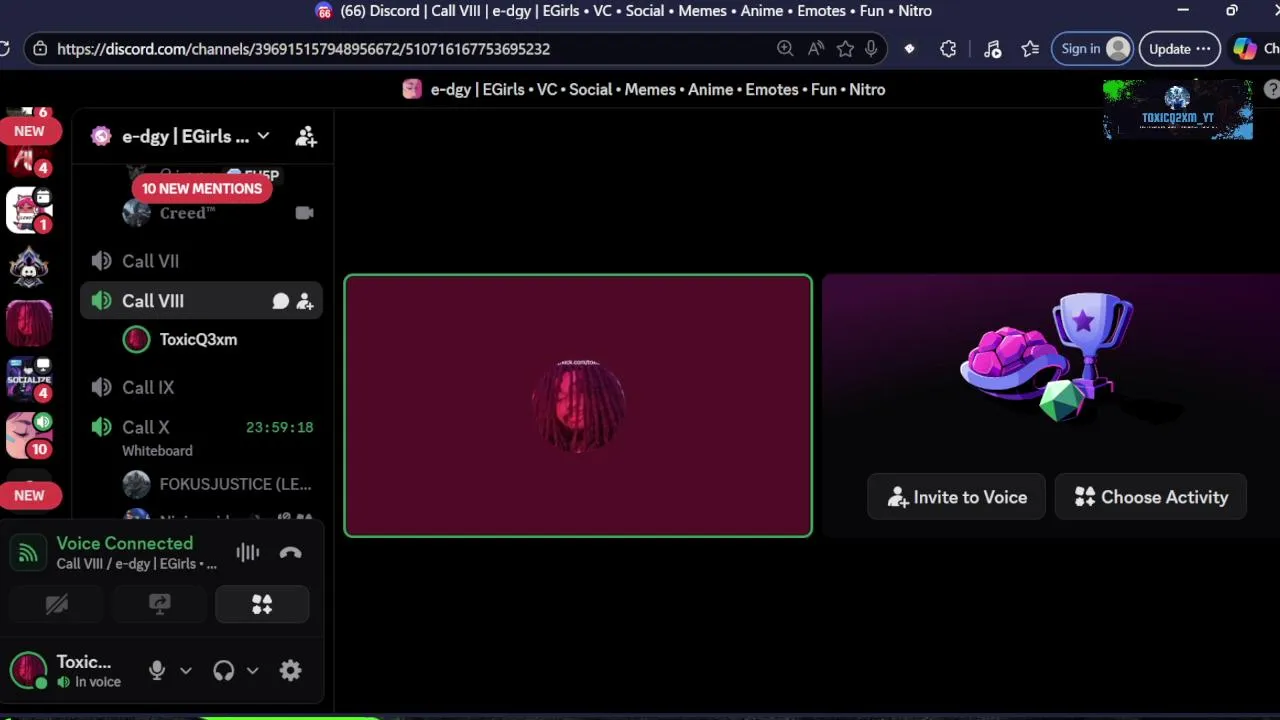Click the lower NEW unread indicator pill
1280x720 pixels.
29,495
